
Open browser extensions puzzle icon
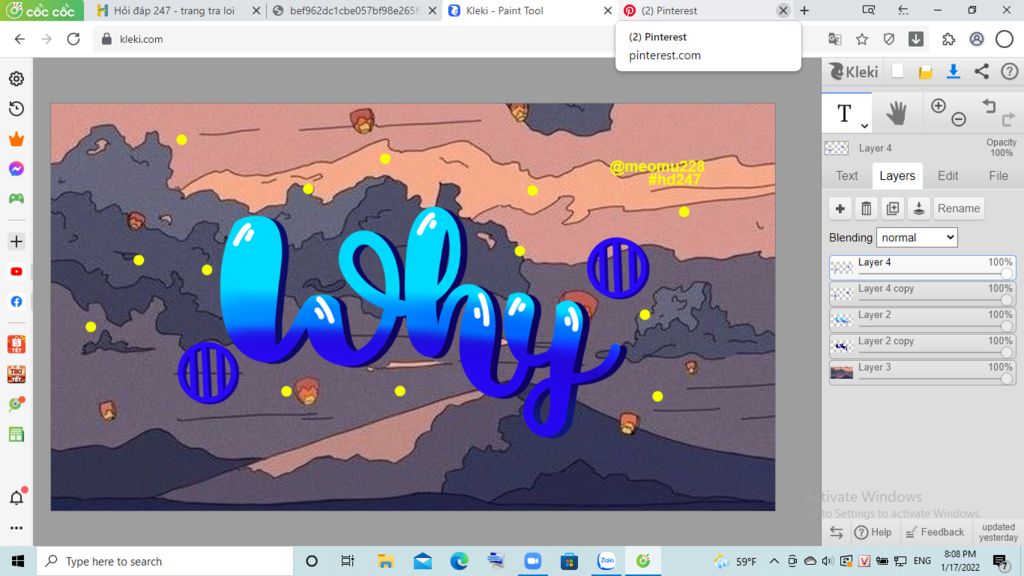pos(948,39)
